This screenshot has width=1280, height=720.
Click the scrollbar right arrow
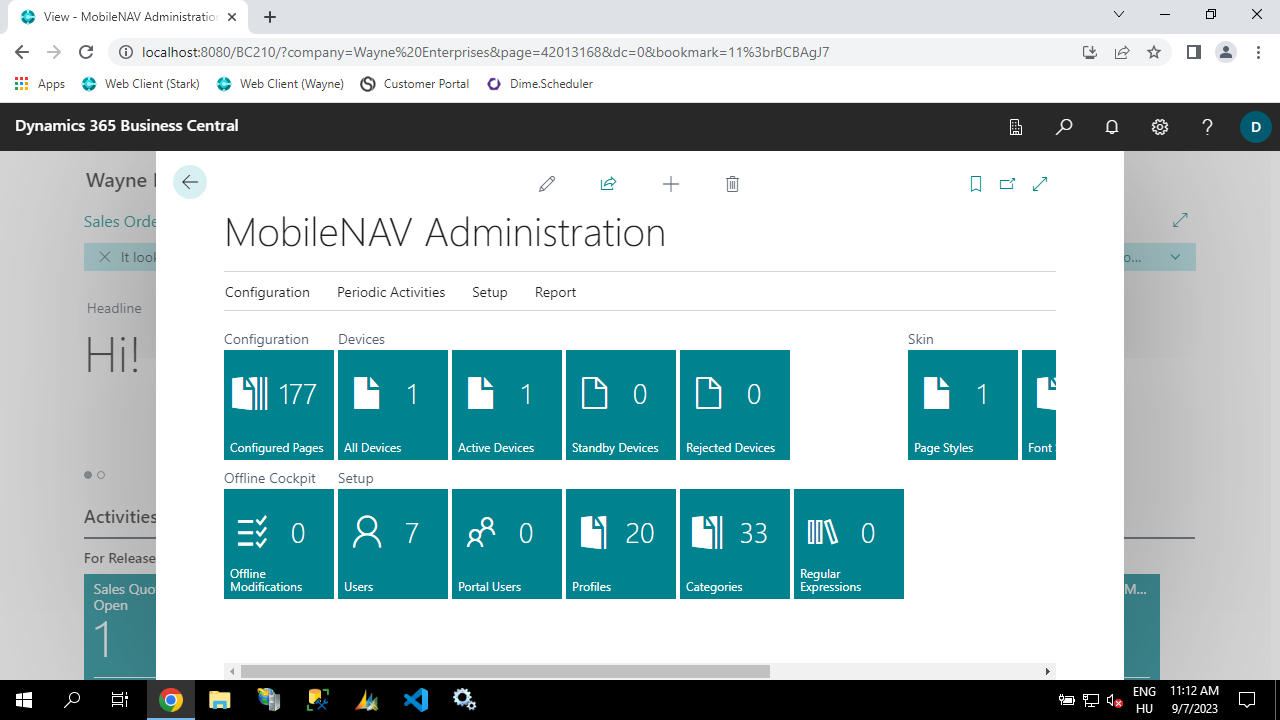(x=1048, y=671)
